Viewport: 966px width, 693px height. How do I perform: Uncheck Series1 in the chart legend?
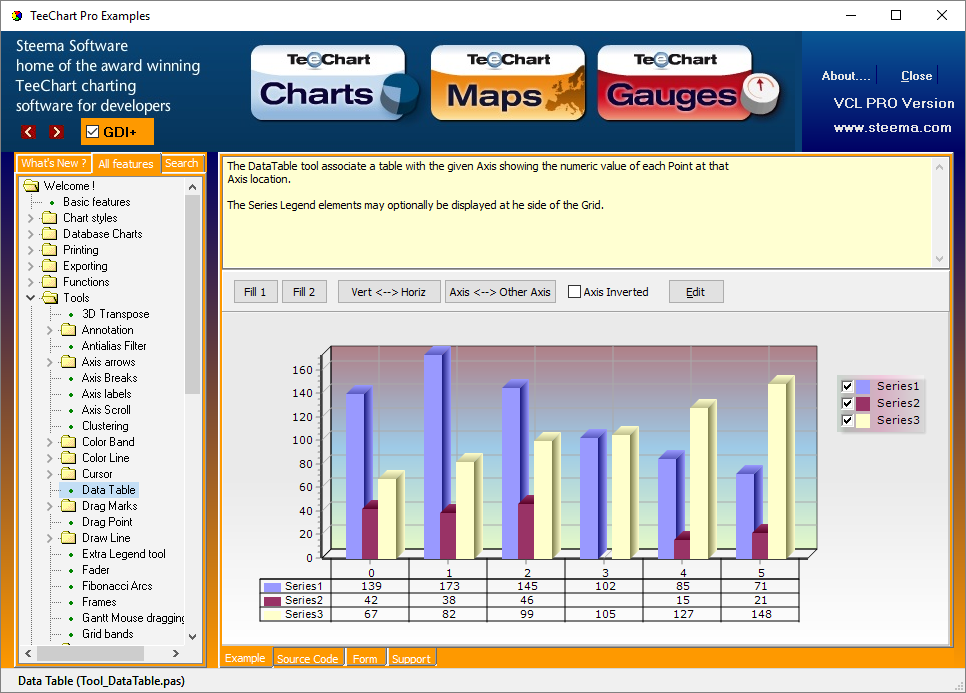847,386
